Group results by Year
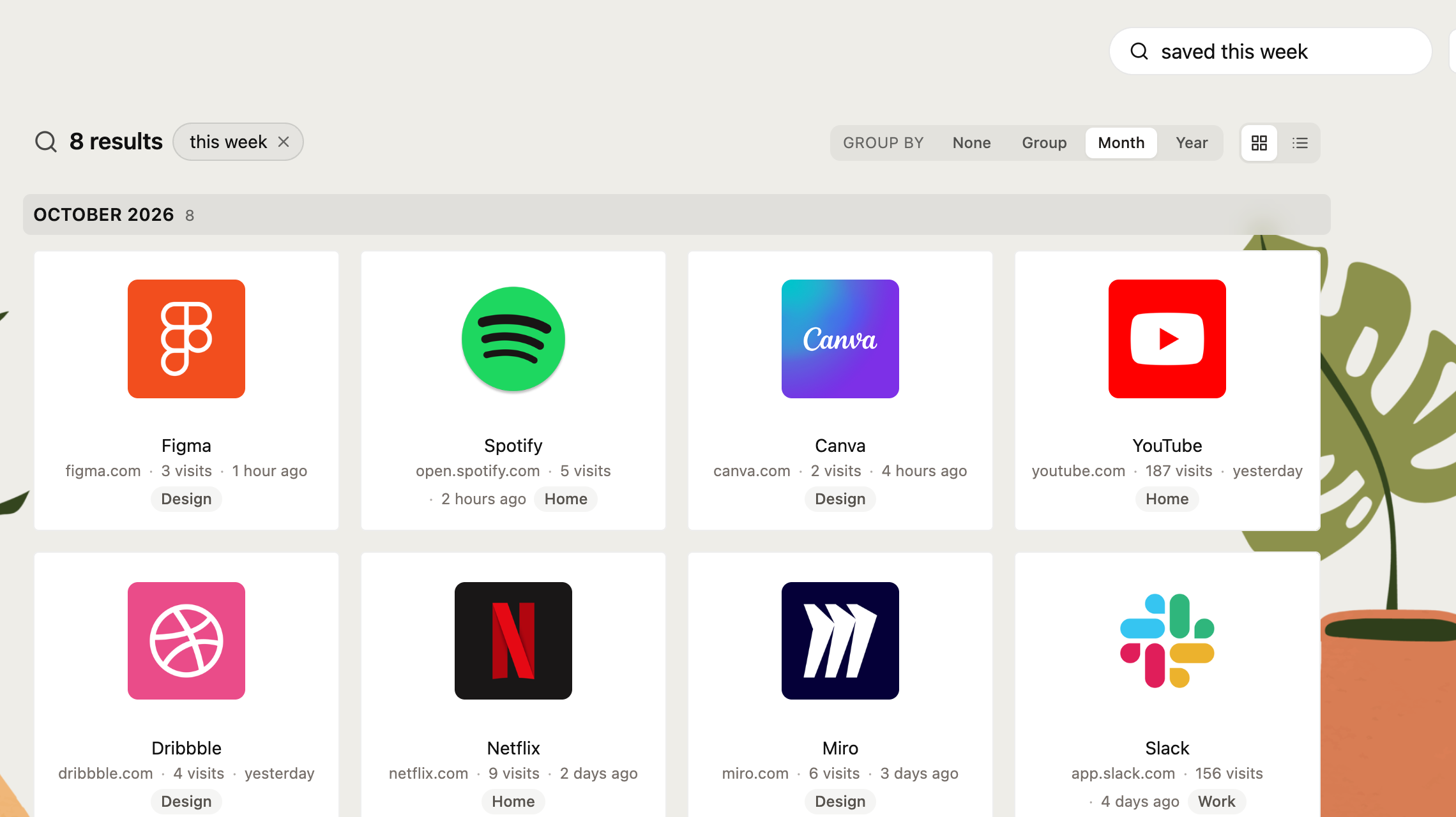Viewport: 1456px width, 817px height. (x=1192, y=143)
